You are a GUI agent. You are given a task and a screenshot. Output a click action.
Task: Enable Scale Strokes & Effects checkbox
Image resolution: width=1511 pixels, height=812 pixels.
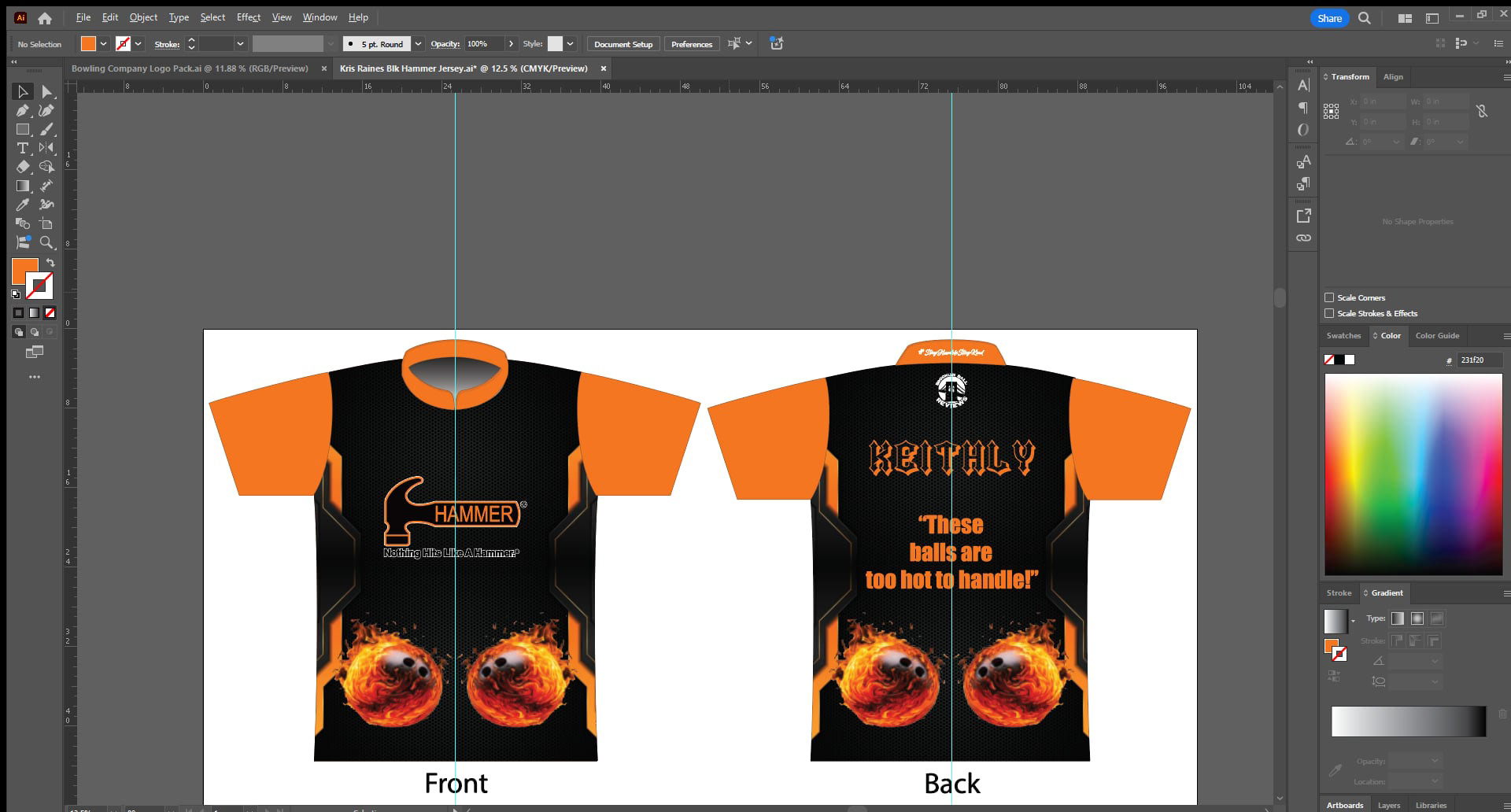tap(1329, 313)
